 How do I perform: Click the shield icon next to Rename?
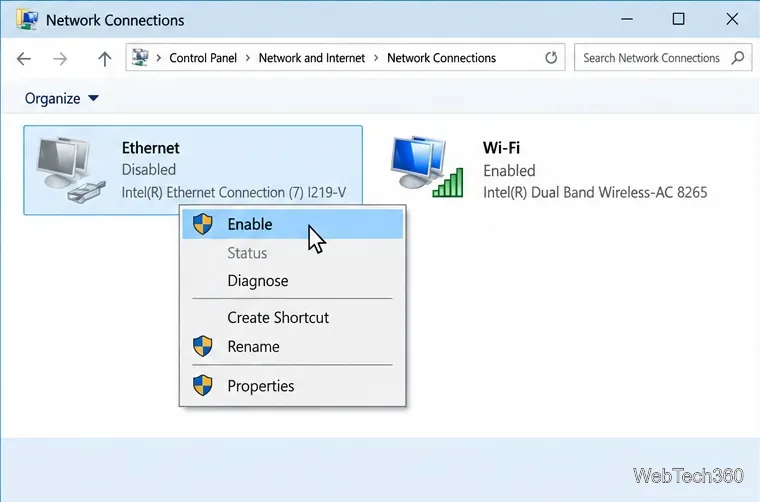point(203,346)
